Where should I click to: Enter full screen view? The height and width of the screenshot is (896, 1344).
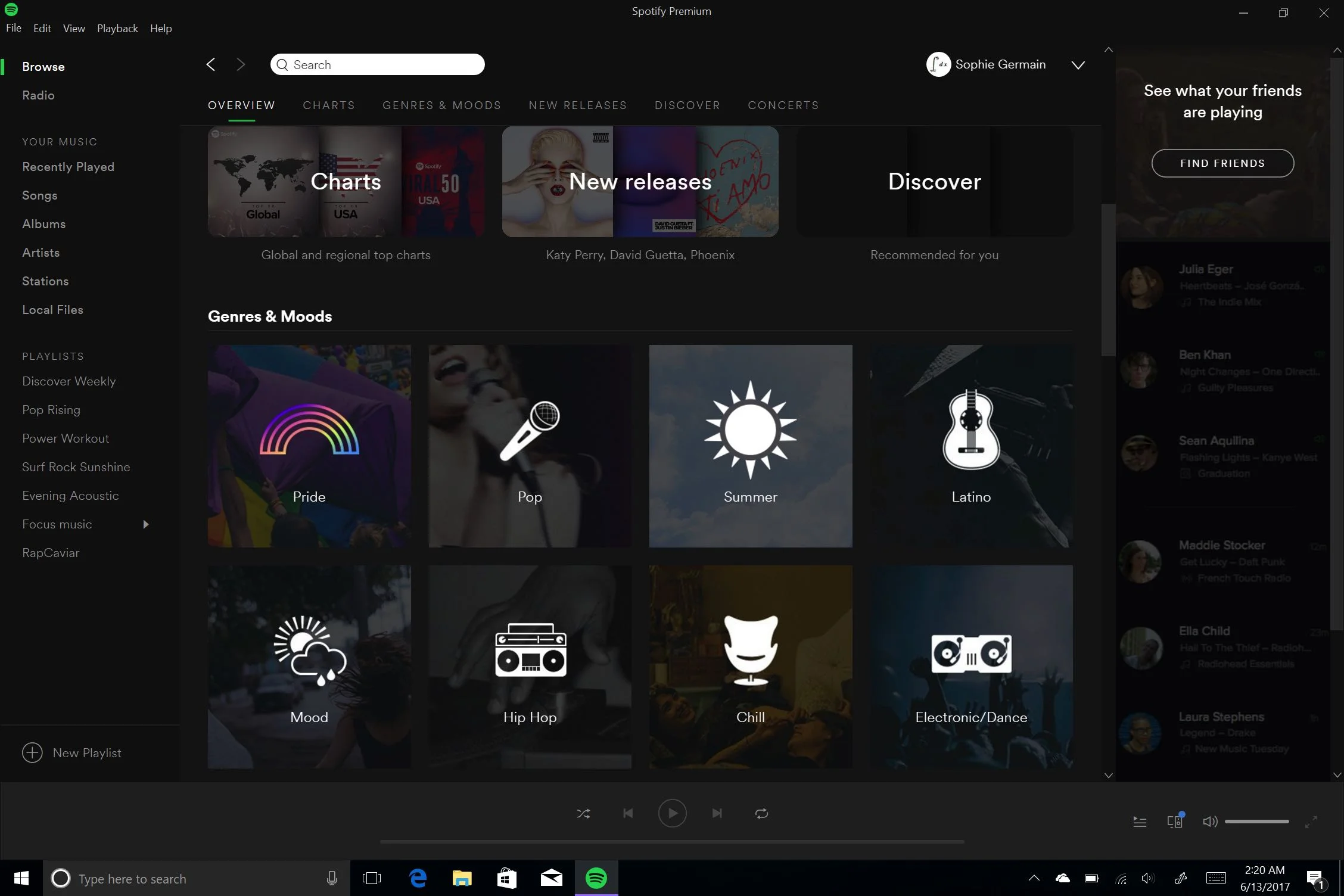pyautogui.click(x=1311, y=822)
